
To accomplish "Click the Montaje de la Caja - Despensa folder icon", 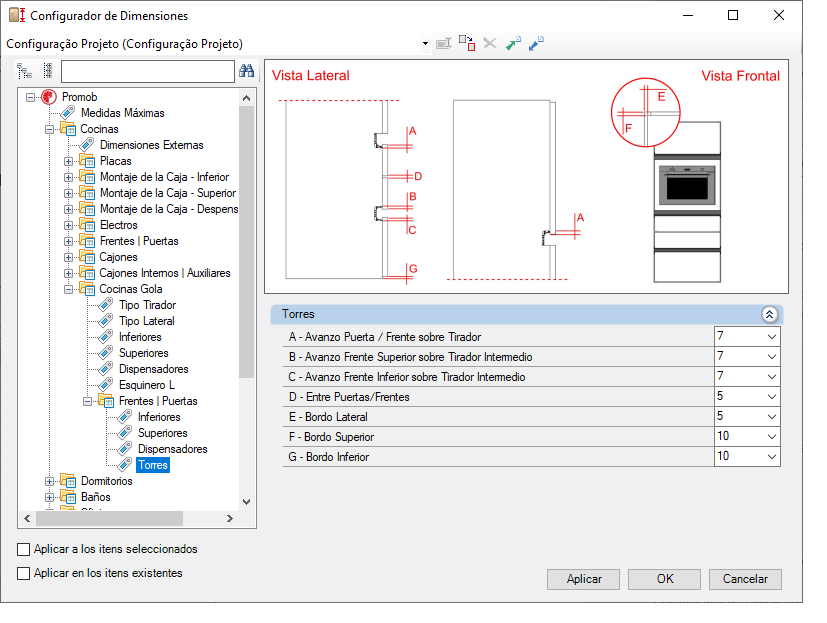I will point(87,209).
